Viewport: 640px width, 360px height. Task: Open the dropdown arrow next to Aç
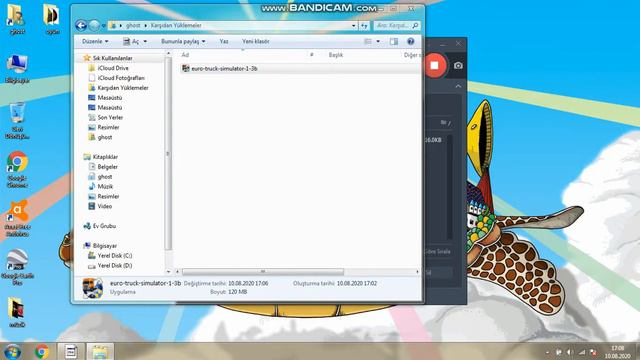145,42
